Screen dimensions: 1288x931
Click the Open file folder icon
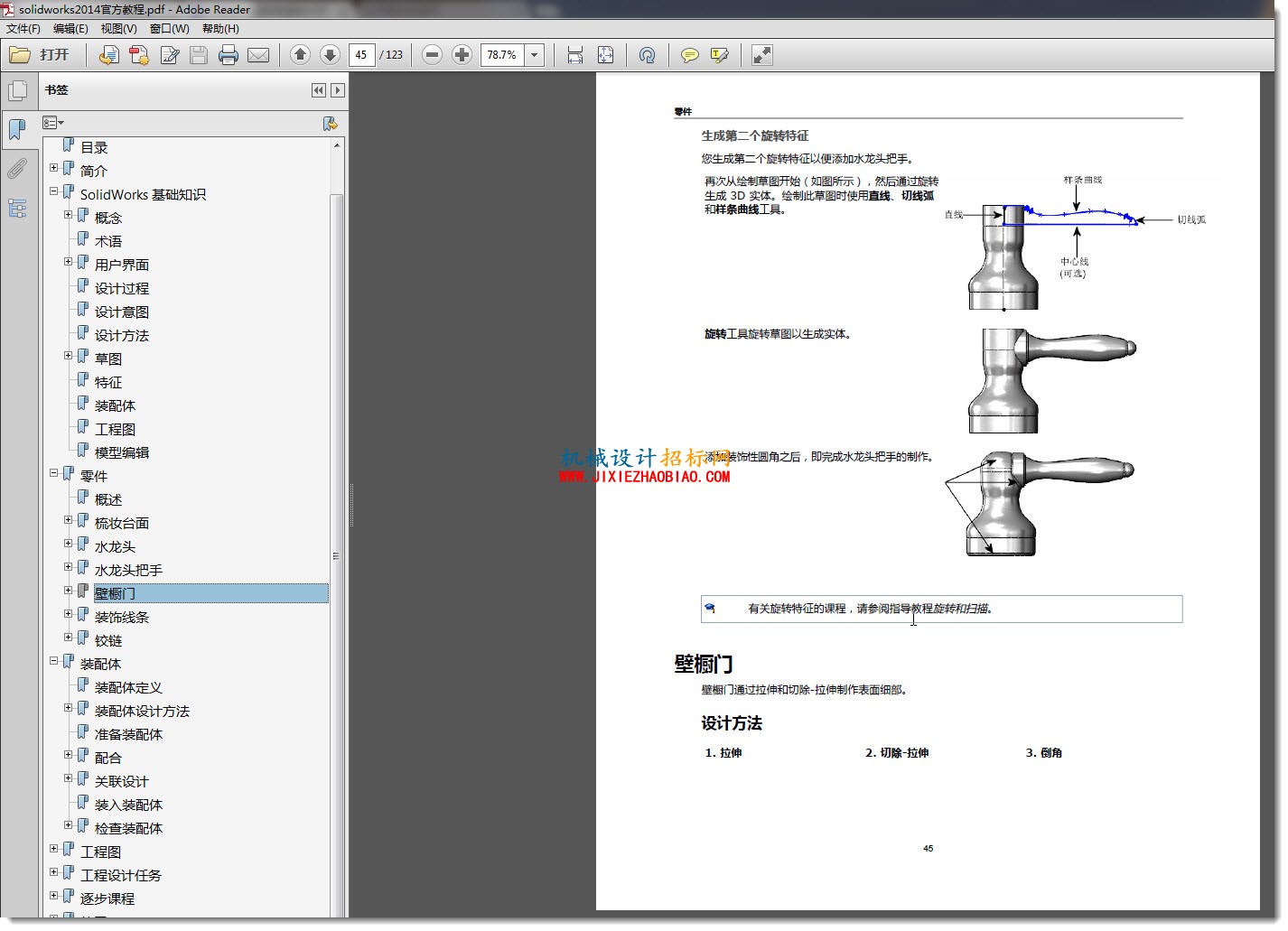20,55
